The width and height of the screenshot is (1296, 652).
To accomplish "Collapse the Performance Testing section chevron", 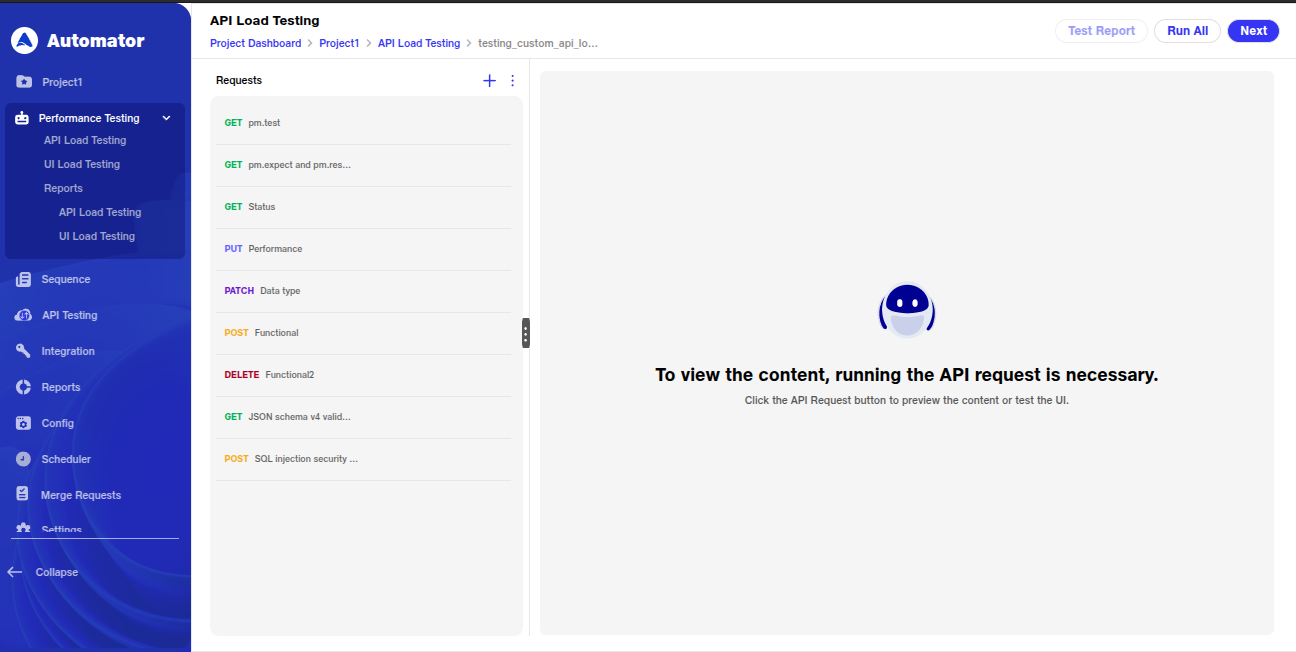I will 167,118.
